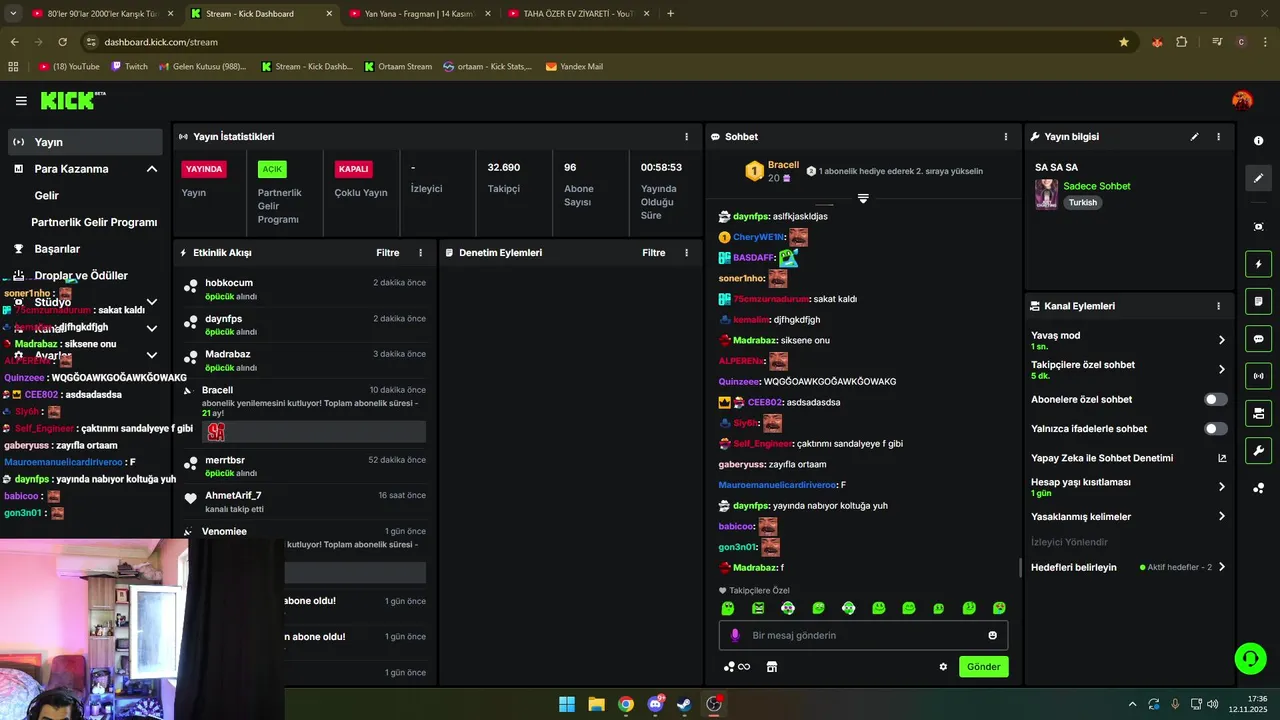Toggle the lightning activity feed panel icon
The image size is (1280, 720).
1258,264
